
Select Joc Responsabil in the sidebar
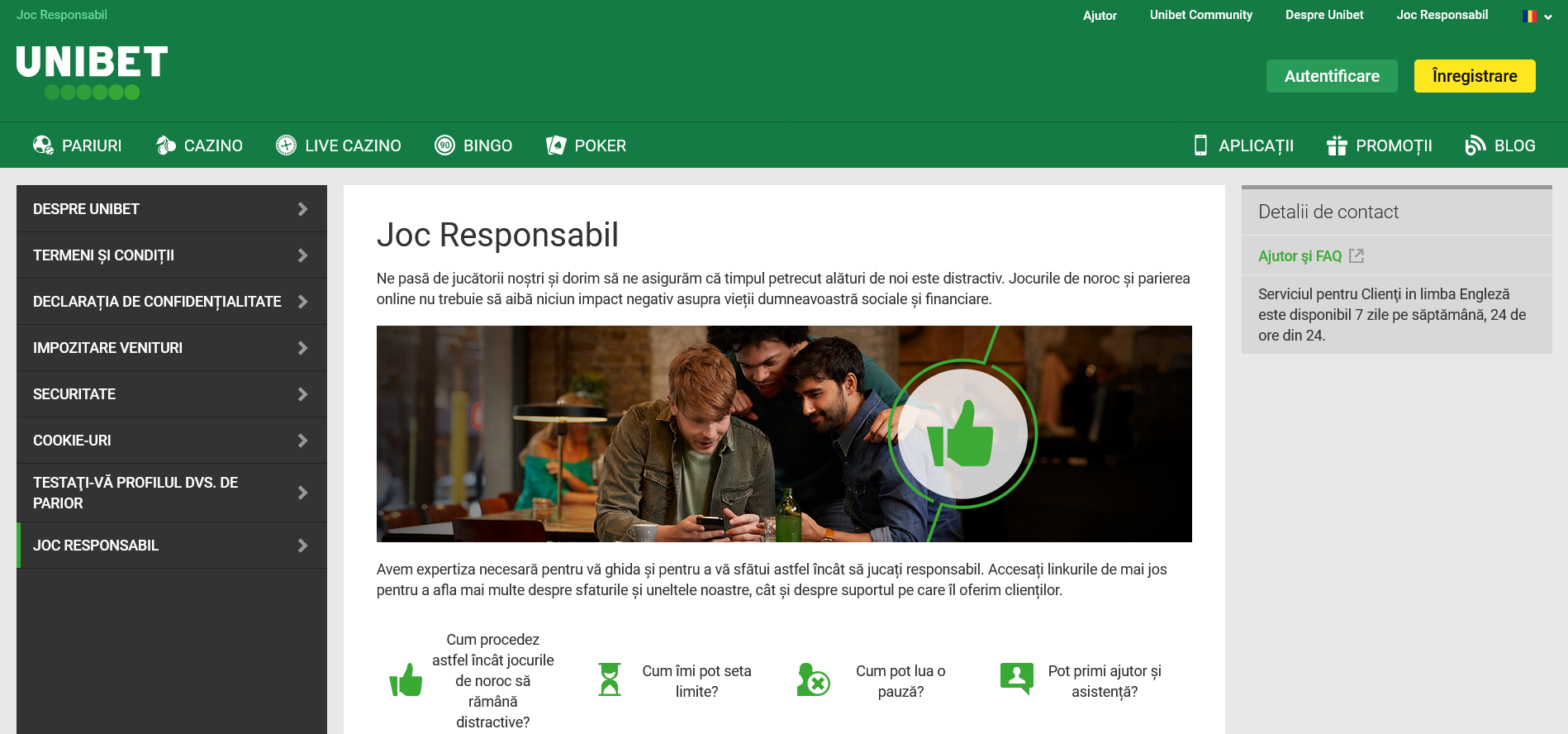pyautogui.click(x=172, y=546)
